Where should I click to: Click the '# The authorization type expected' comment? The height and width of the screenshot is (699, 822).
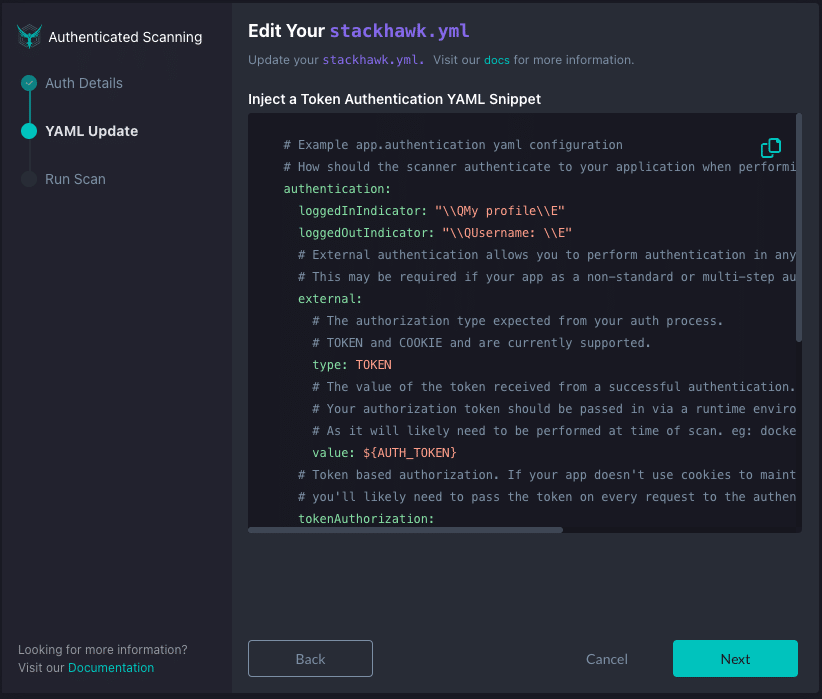pos(517,321)
